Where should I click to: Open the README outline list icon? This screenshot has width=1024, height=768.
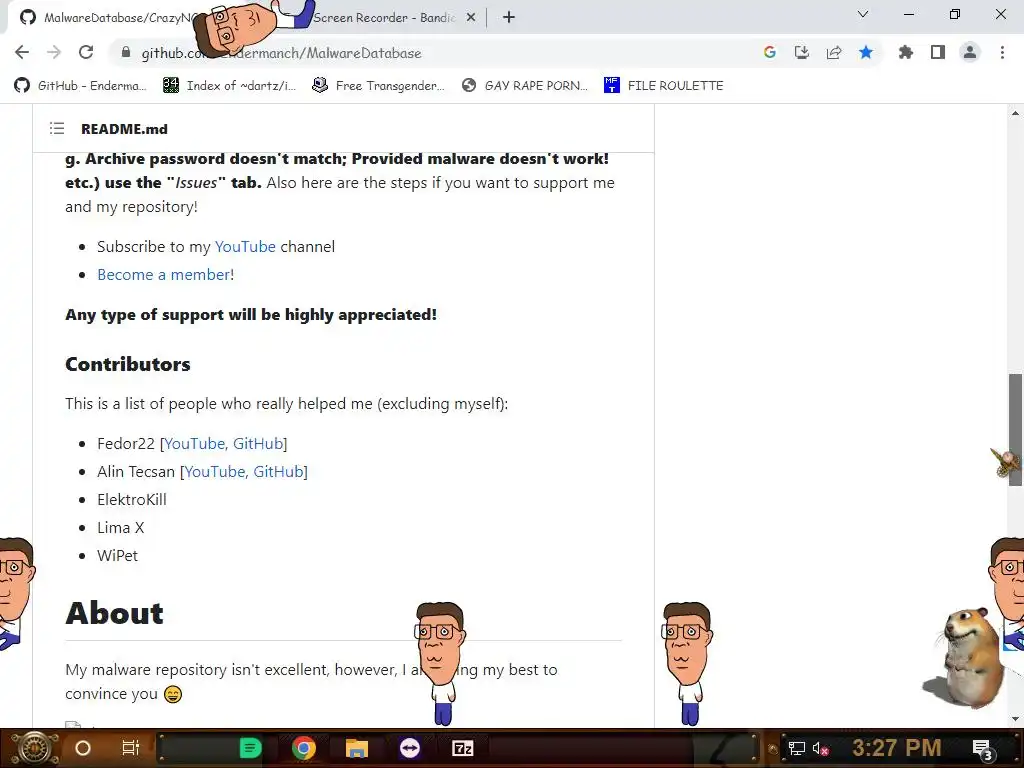pyautogui.click(x=57, y=129)
